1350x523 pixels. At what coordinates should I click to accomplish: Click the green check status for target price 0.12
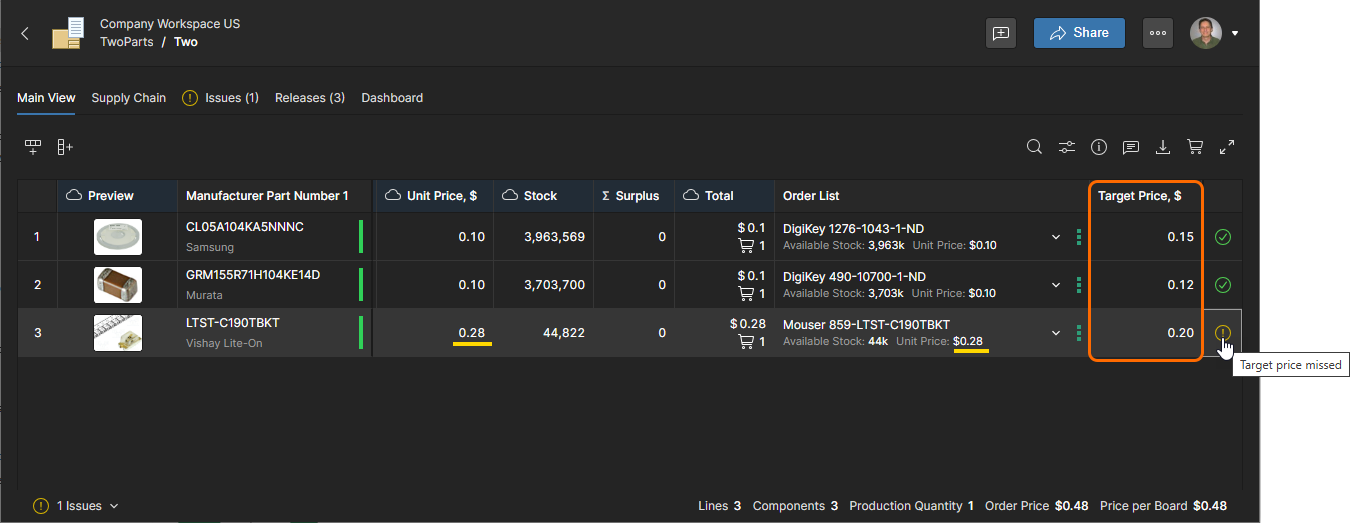pyautogui.click(x=1222, y=285)
